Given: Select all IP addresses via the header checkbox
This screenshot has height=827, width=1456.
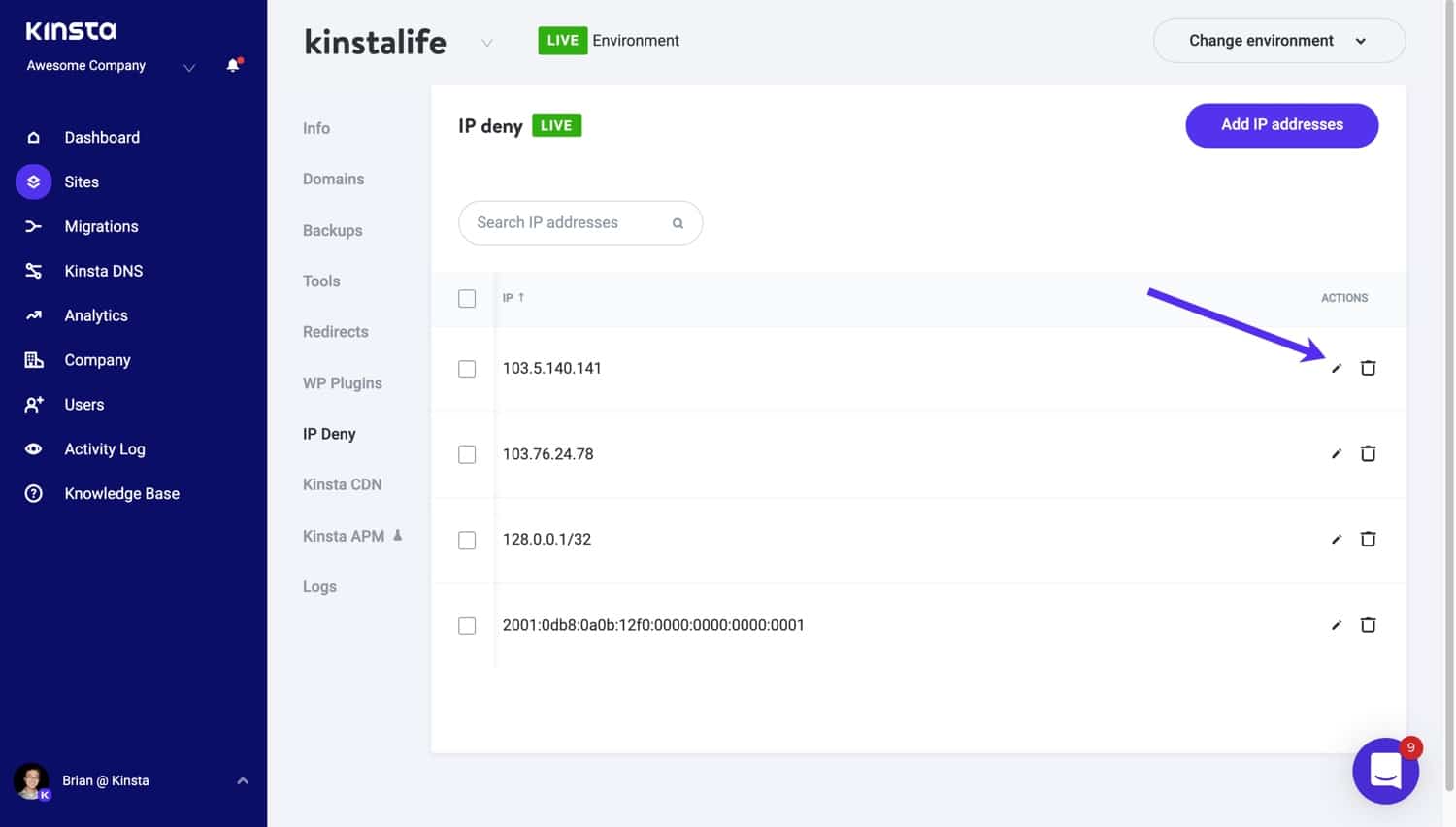Looking at the screenshot, I should coord(467,298).
